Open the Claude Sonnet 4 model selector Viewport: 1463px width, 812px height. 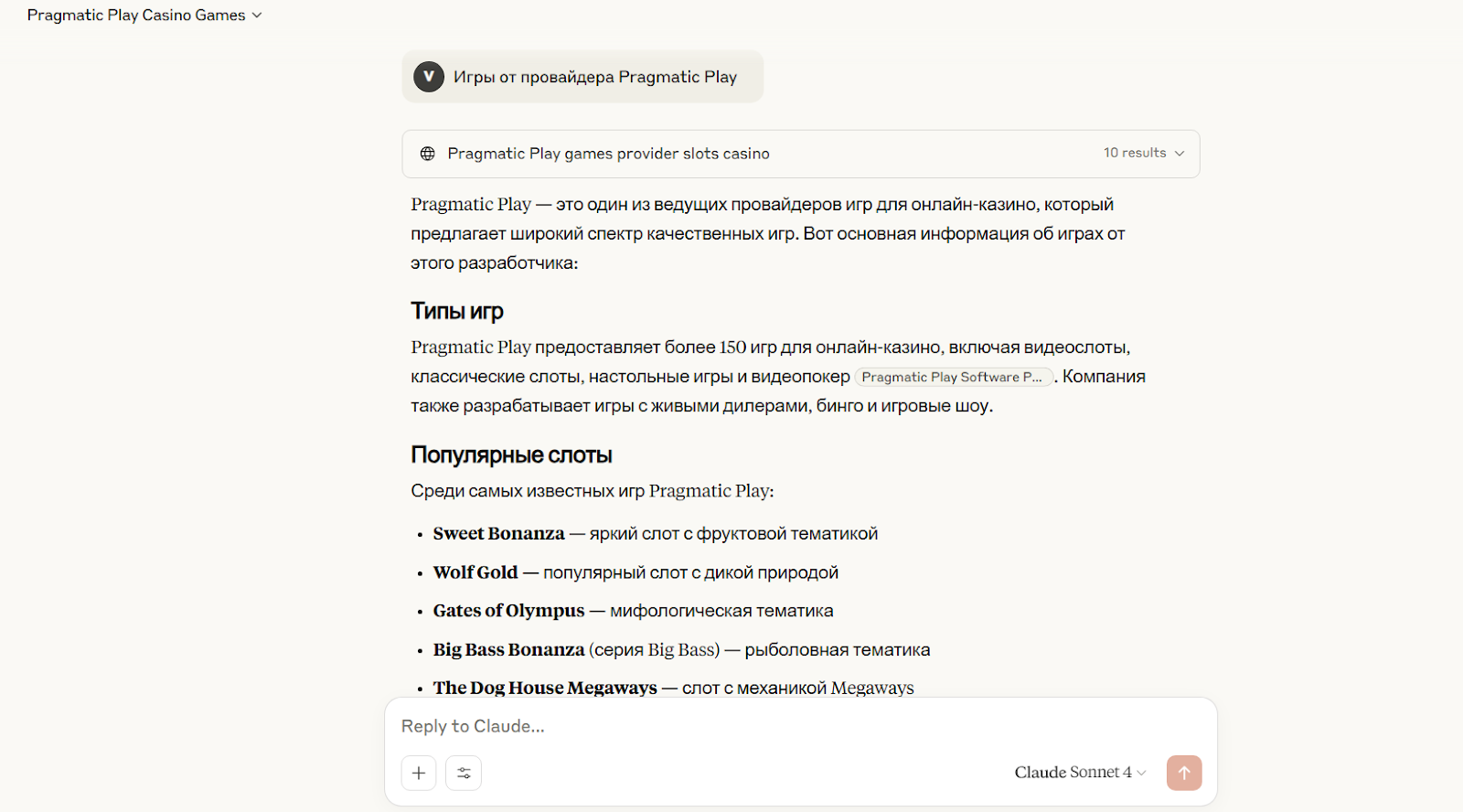(1079, 773)
